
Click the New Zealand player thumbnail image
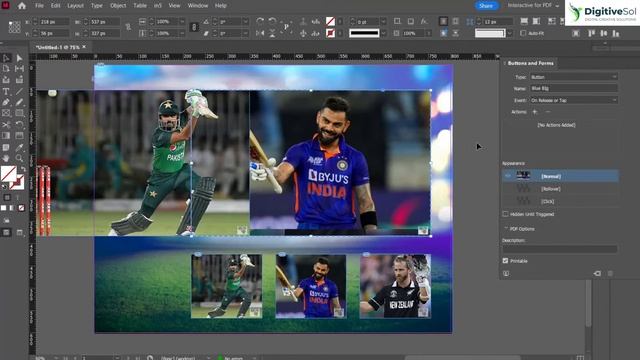pos(395,286)
